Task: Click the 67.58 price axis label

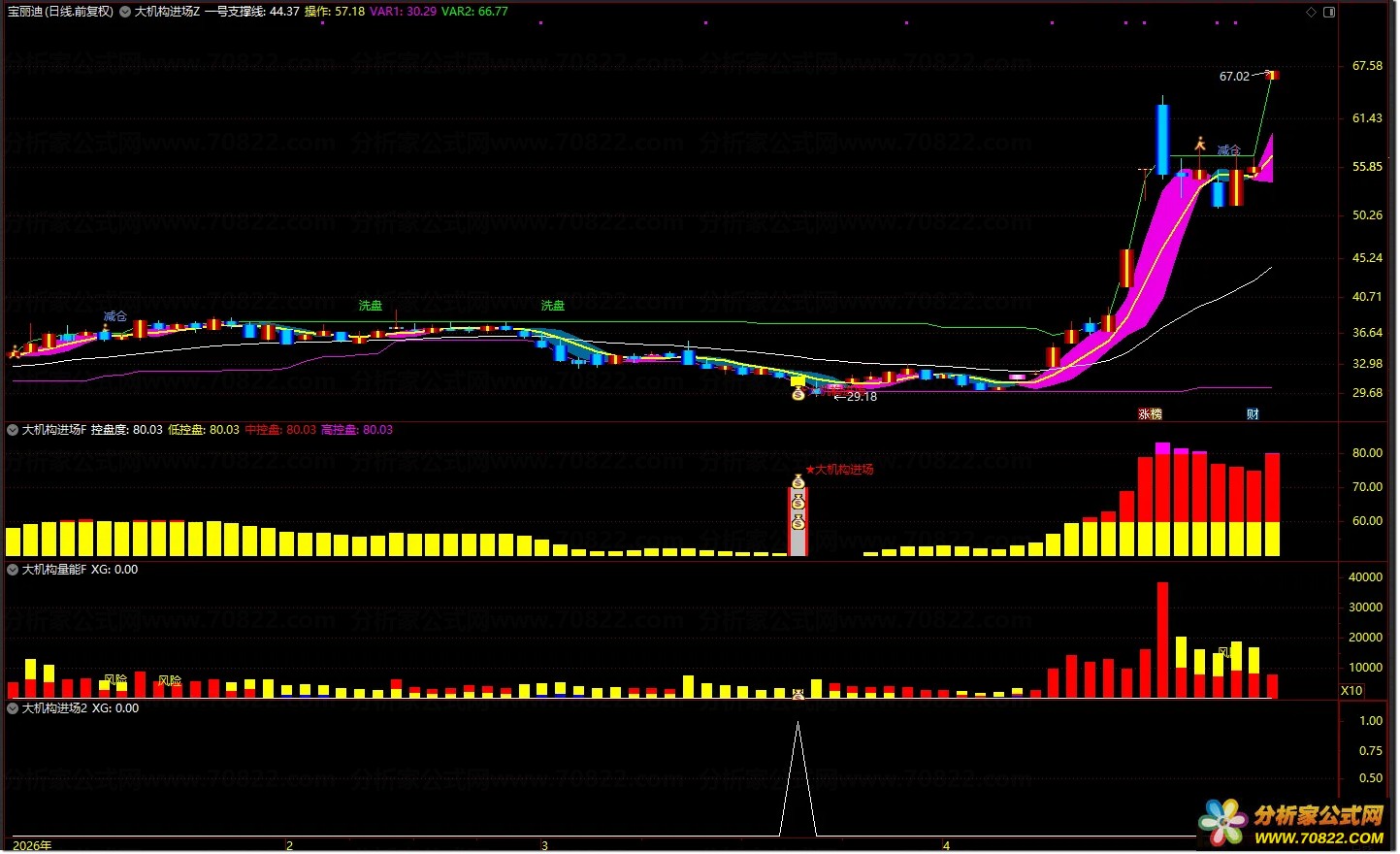Action: (1367, 66)
